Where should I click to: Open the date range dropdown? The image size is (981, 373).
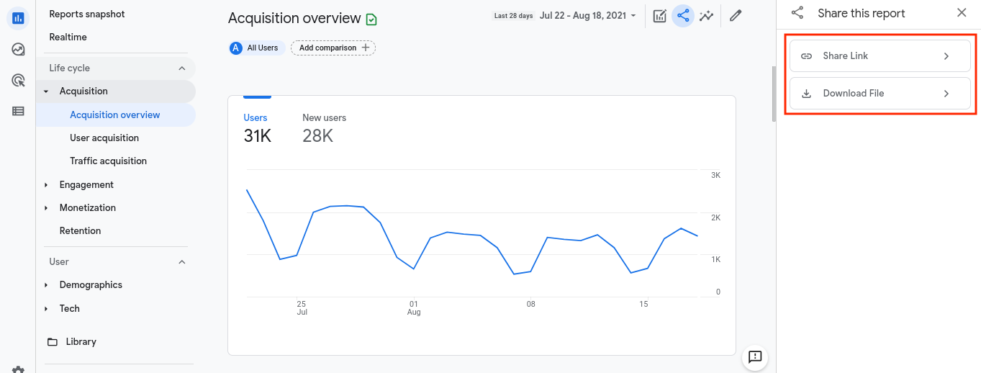pyautogui.click(x=587, y=16)
